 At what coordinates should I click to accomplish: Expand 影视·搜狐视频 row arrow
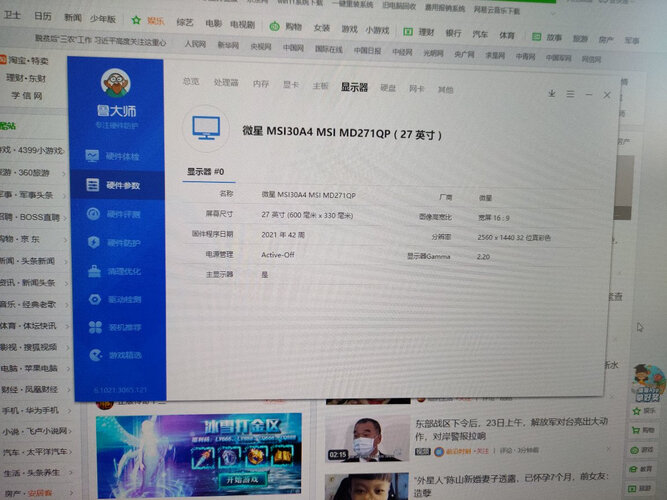point(68,348)
